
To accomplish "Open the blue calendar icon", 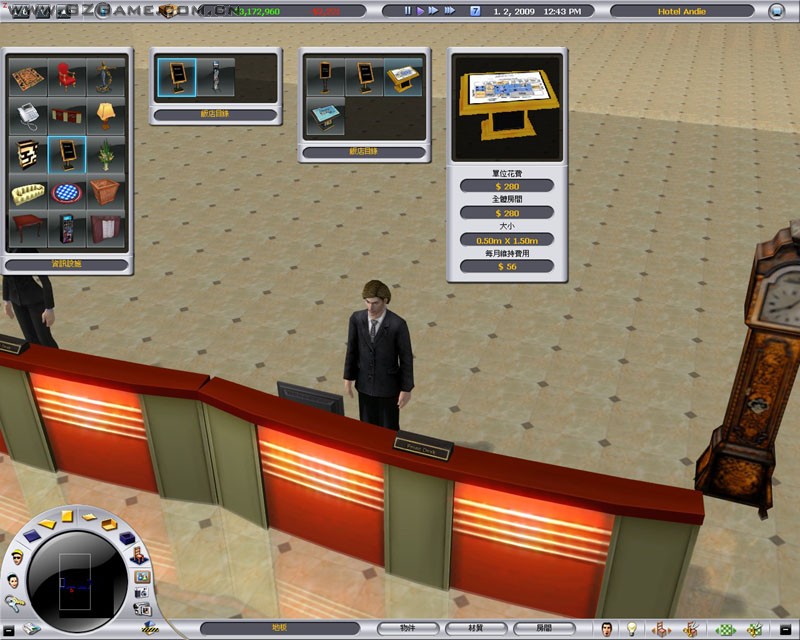I will (475, 11).
